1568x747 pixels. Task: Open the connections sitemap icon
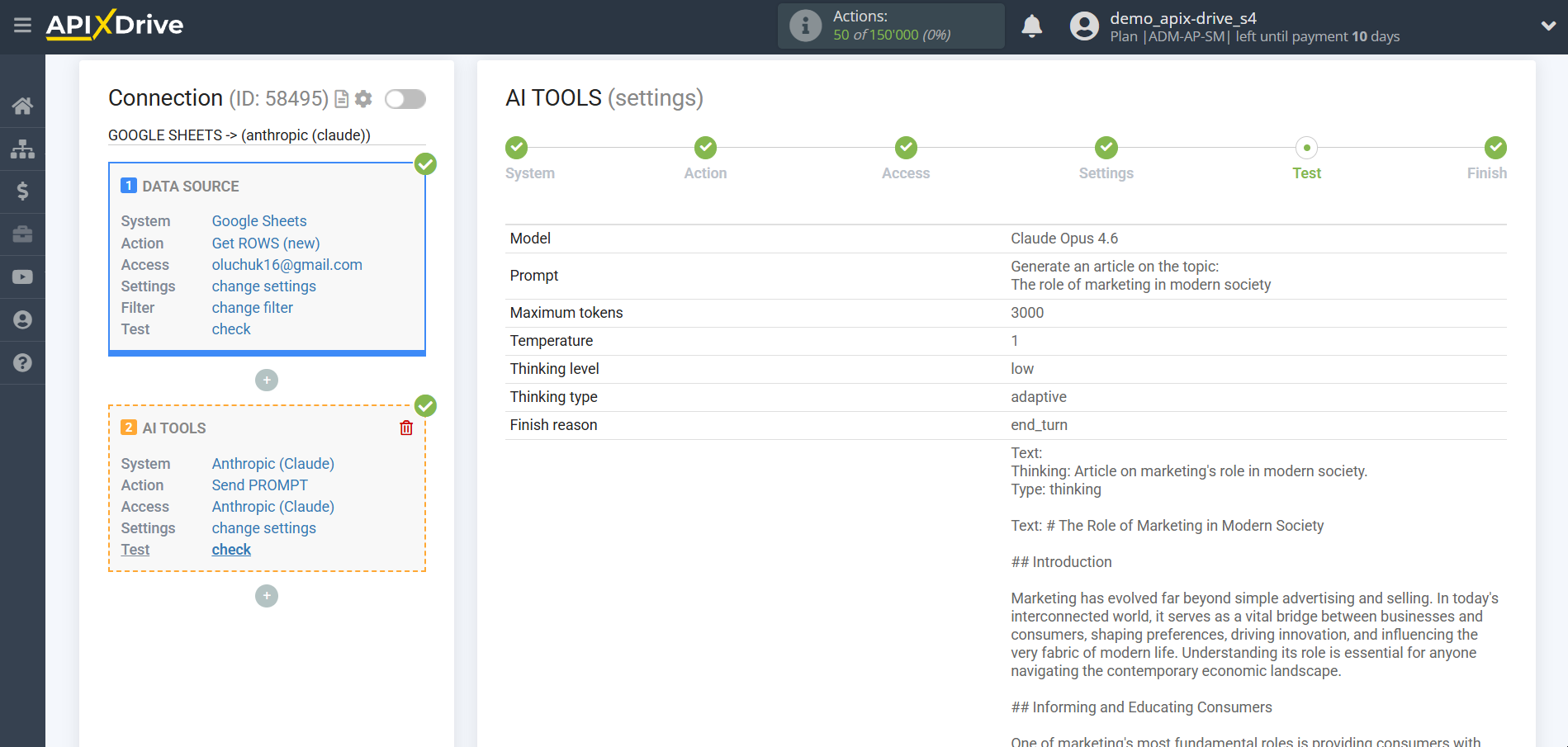(x=22, y=149)
